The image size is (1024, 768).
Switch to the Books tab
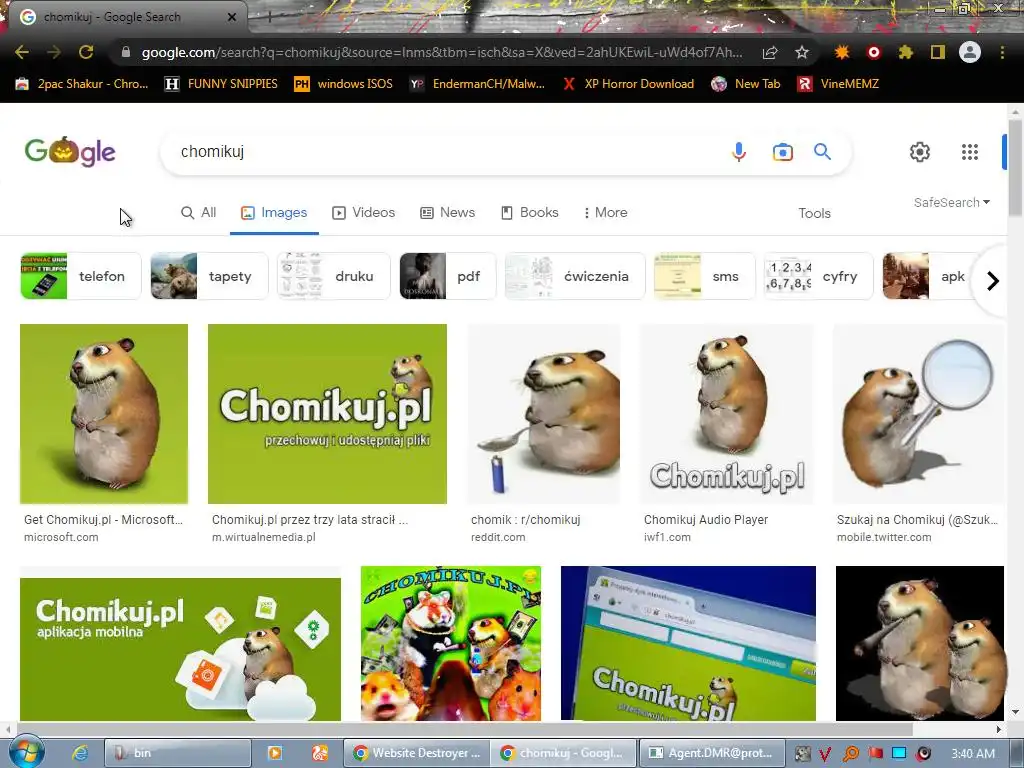pos(530,213)
